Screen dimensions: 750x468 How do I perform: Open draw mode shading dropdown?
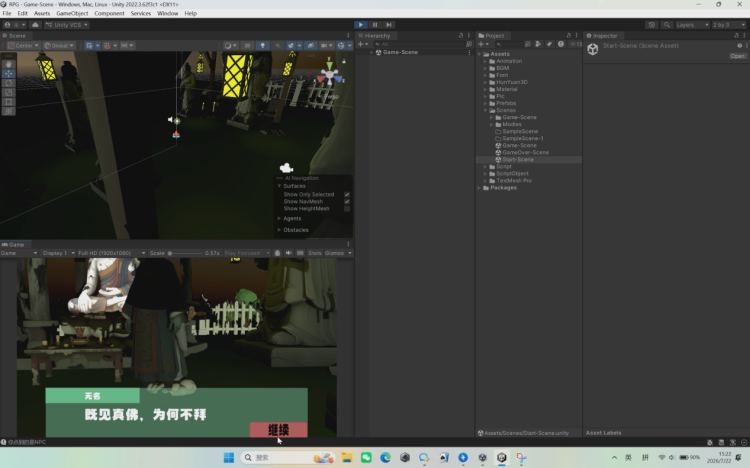click(x=231, y=45)
